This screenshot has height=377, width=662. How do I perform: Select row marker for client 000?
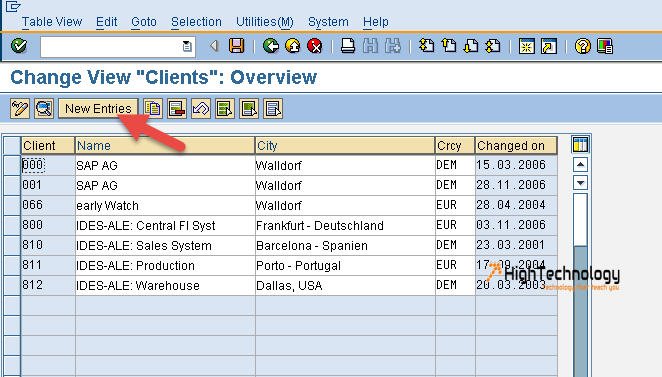(x=12, y=165)
